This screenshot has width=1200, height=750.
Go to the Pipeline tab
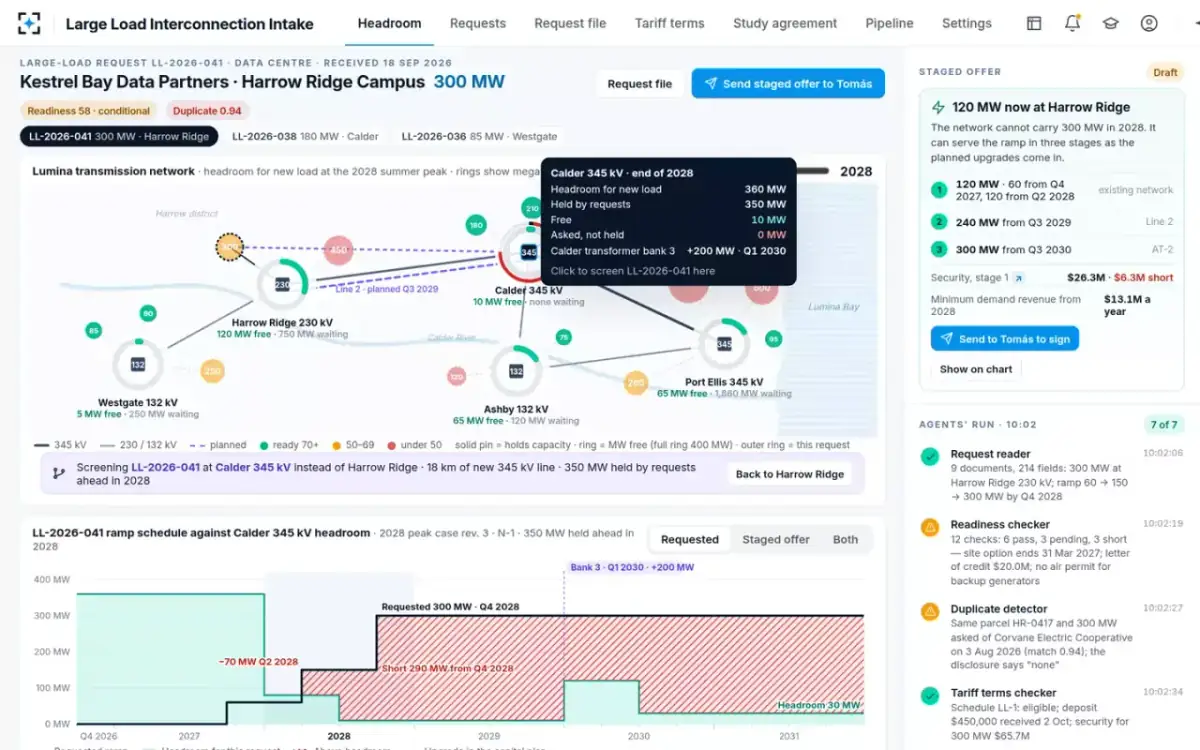[889, 23]
